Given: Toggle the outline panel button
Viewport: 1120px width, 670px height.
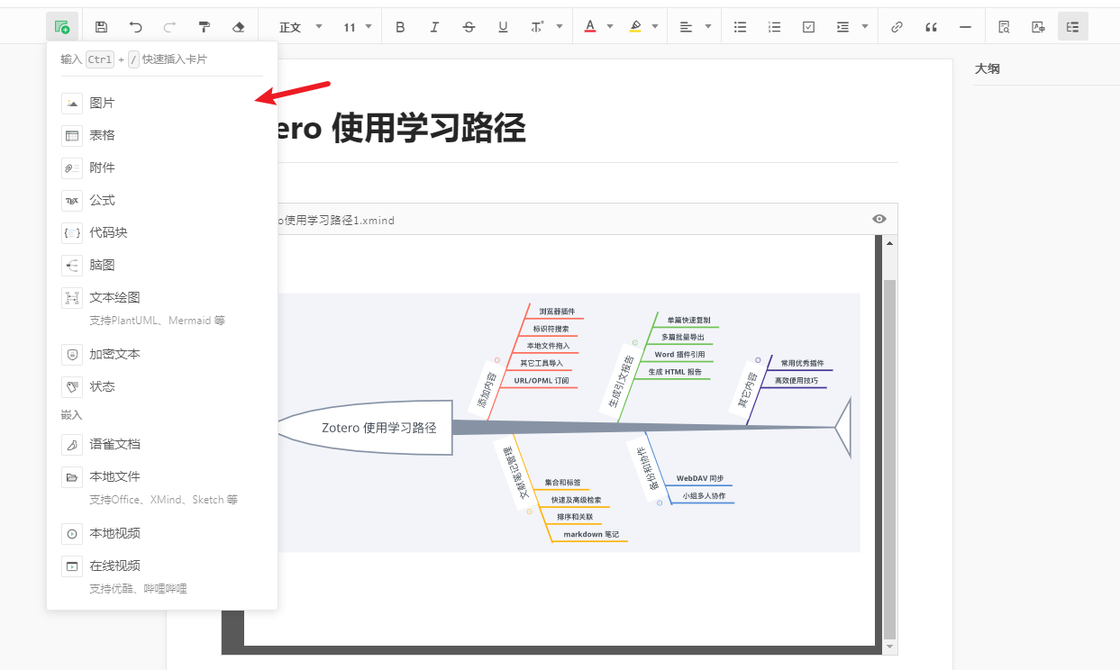Looking at the screenshot, I should tap(1073, 27).
